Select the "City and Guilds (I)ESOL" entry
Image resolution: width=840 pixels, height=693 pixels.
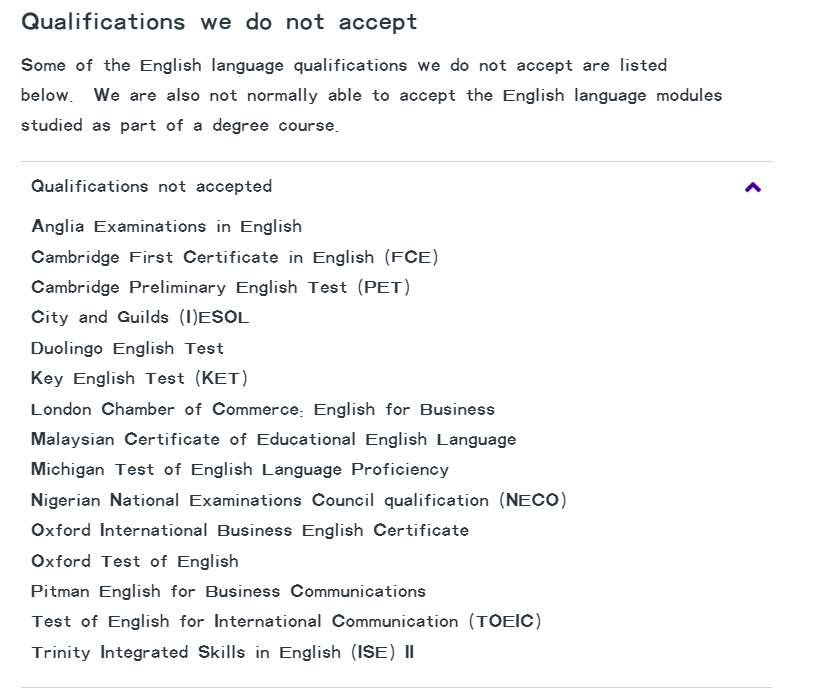pos(140,318)
